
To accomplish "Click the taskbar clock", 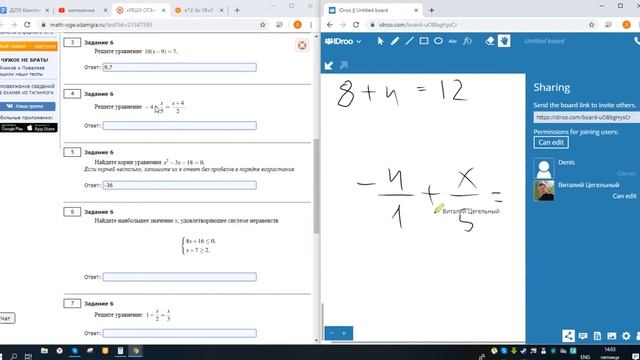I will click(x=610, y=353).
